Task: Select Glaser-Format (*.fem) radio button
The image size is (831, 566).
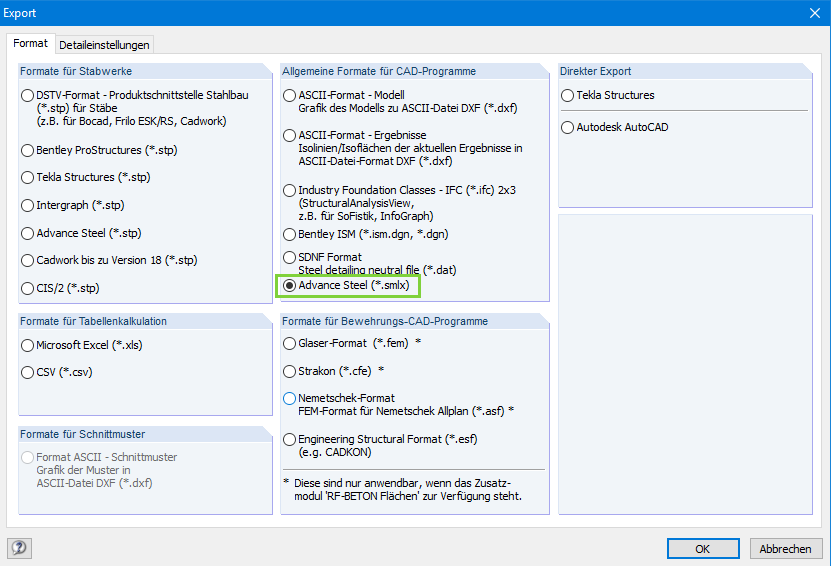Action: [290, 343]
